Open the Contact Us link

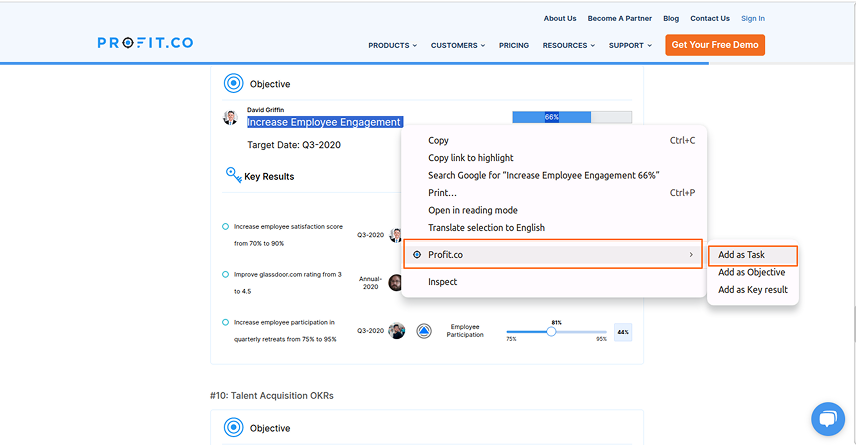[710, 19]
